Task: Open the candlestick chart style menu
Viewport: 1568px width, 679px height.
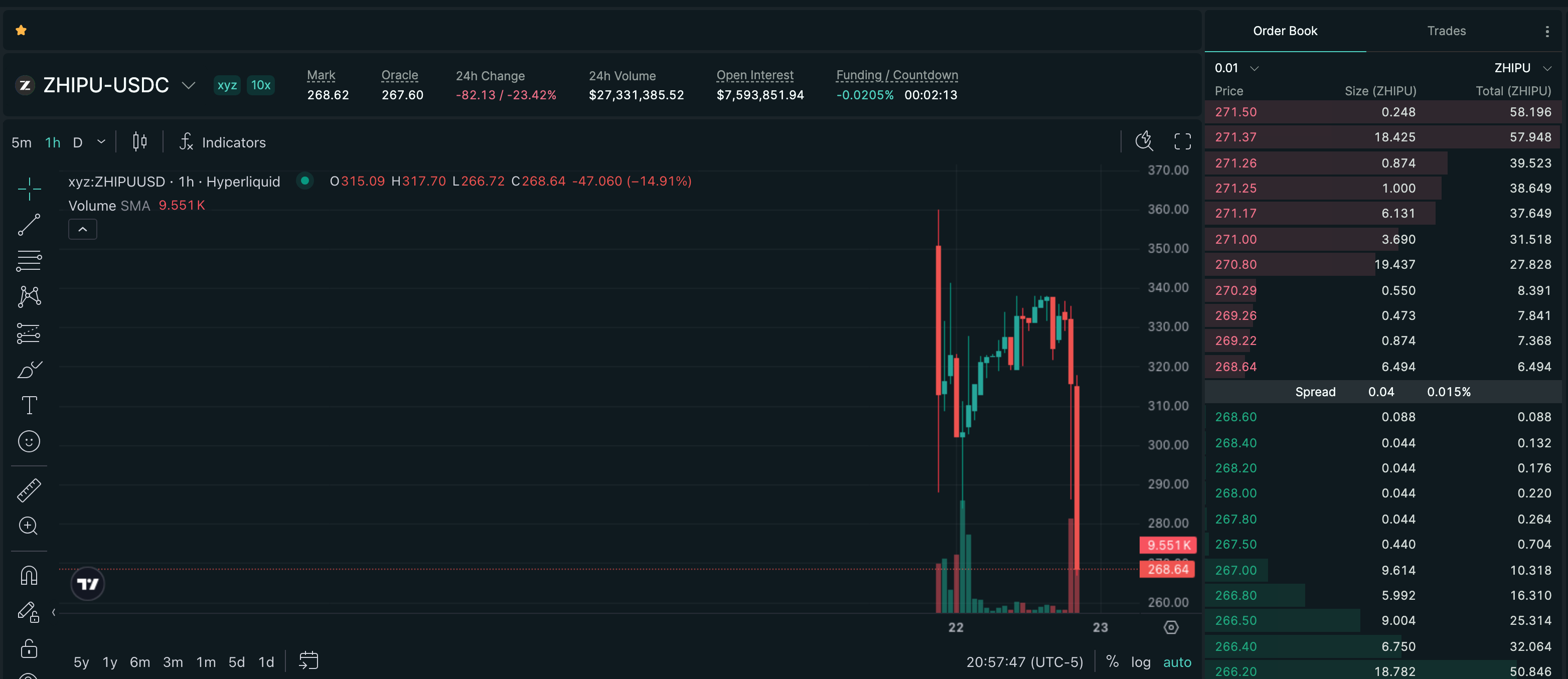Action: tap(139, 142)
